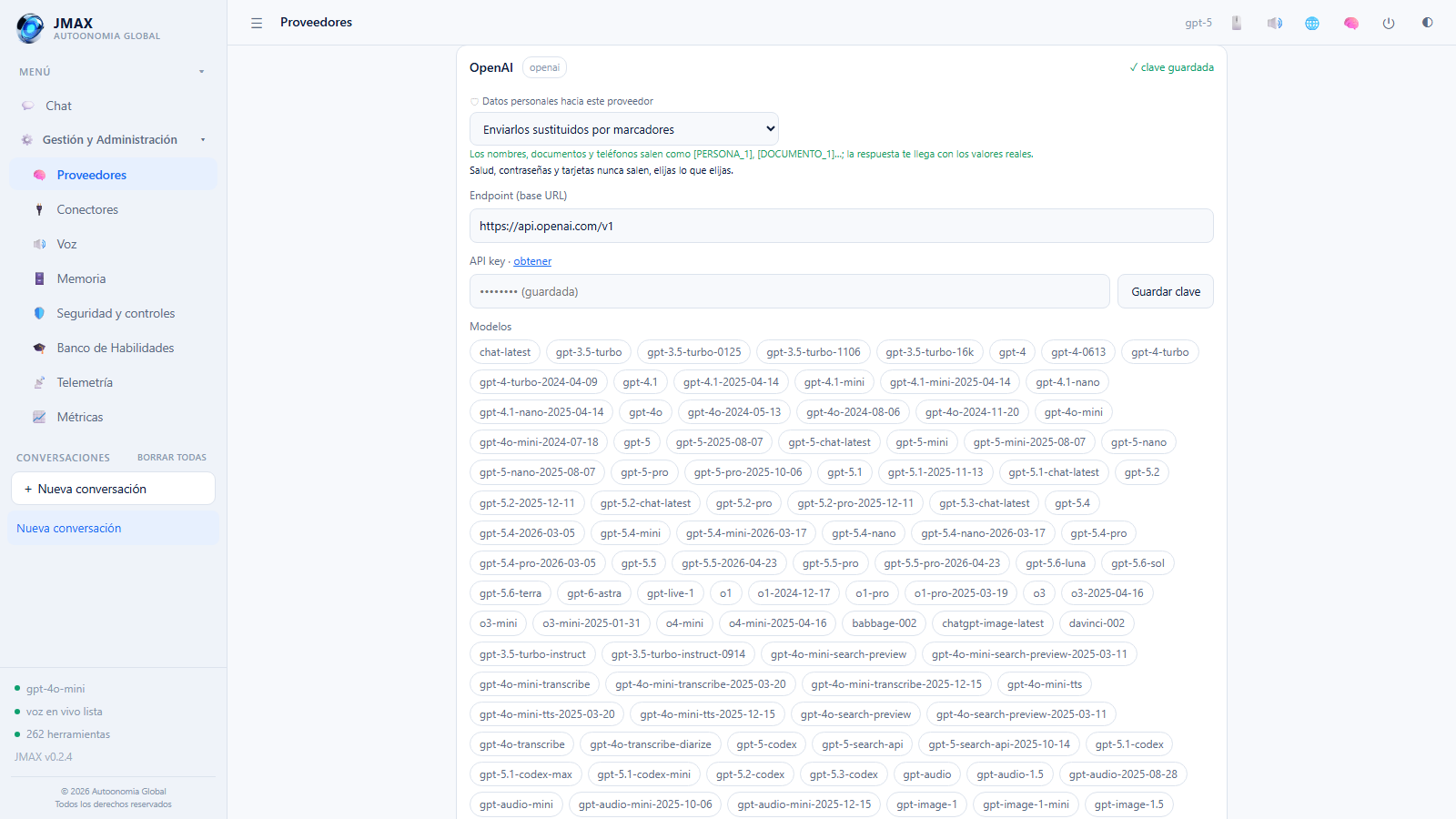Click the API key field
This screenshot has height=819, width=1456.
[789, 292]
